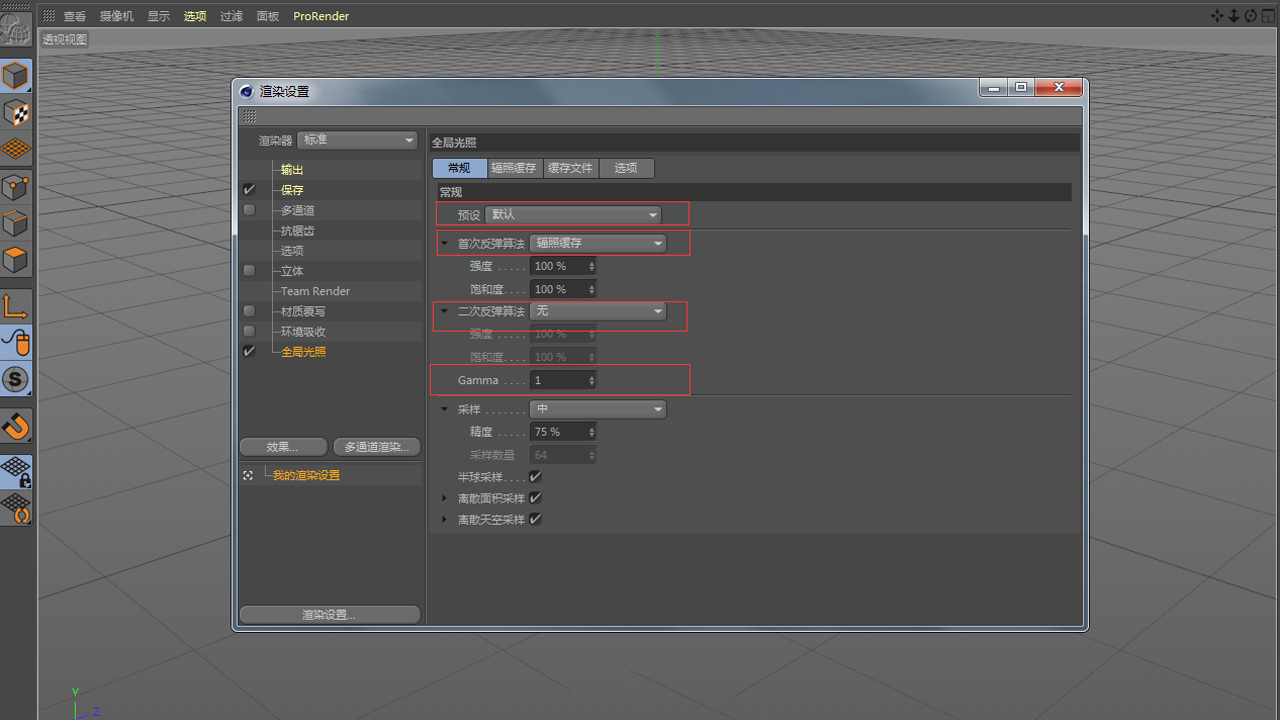The image size is (1280, 720).
Task: Toggle the Enable Axis L-shaped icon
Action: click(x=16, y=306)
